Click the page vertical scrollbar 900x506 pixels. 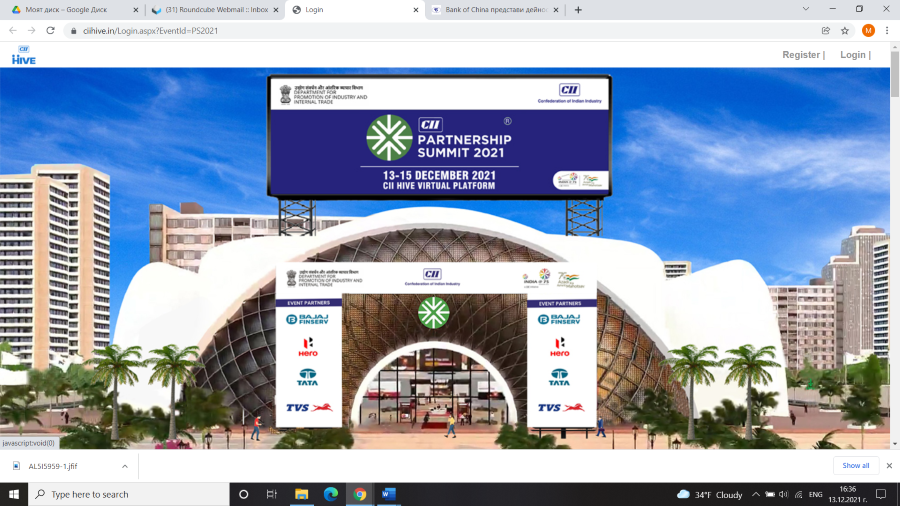(895, 75)
